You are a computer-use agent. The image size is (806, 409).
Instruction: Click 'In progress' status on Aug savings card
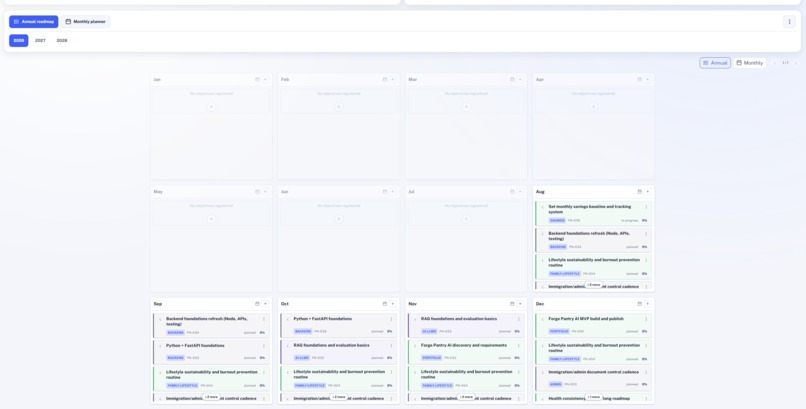[630, 220]
